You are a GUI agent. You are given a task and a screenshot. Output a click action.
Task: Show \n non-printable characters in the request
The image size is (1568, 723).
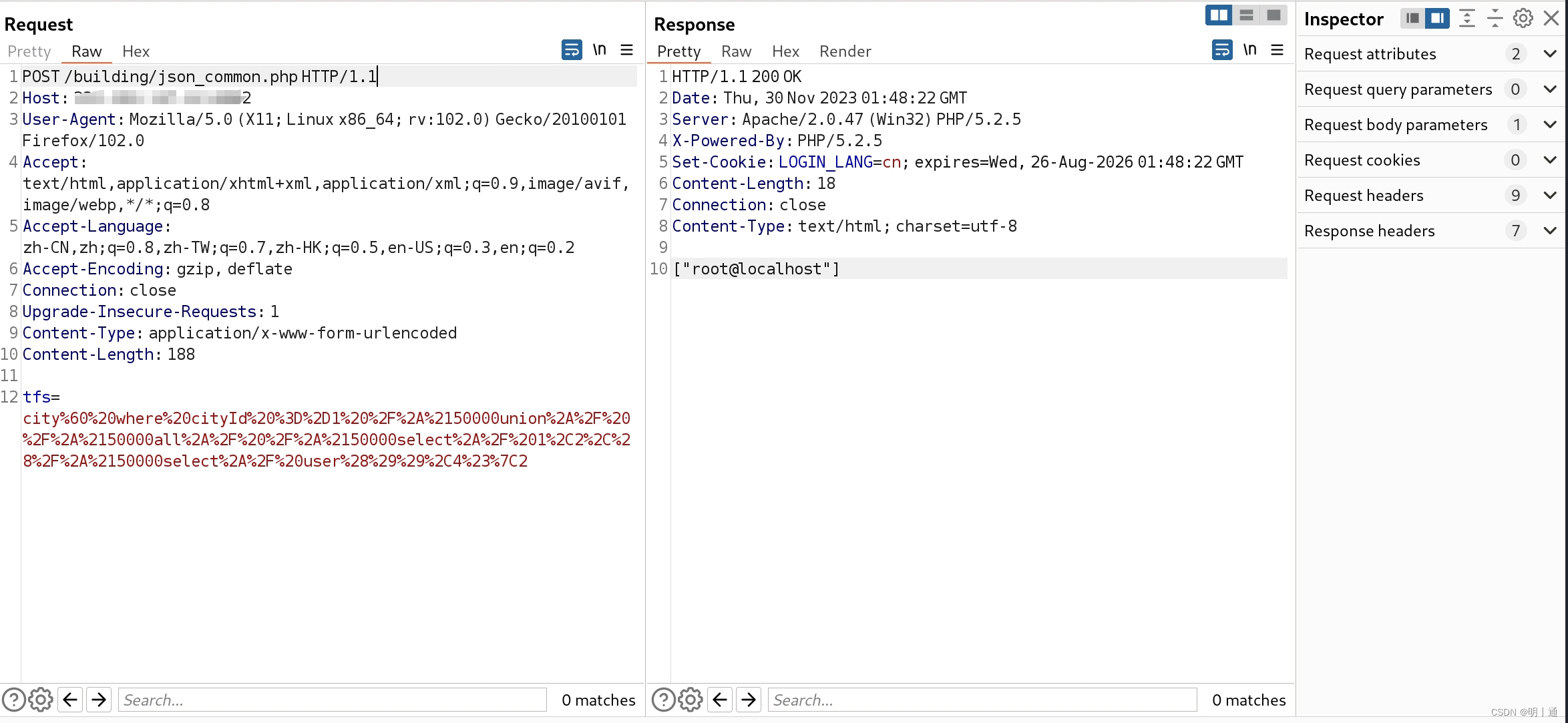click(x=599, y=49)
